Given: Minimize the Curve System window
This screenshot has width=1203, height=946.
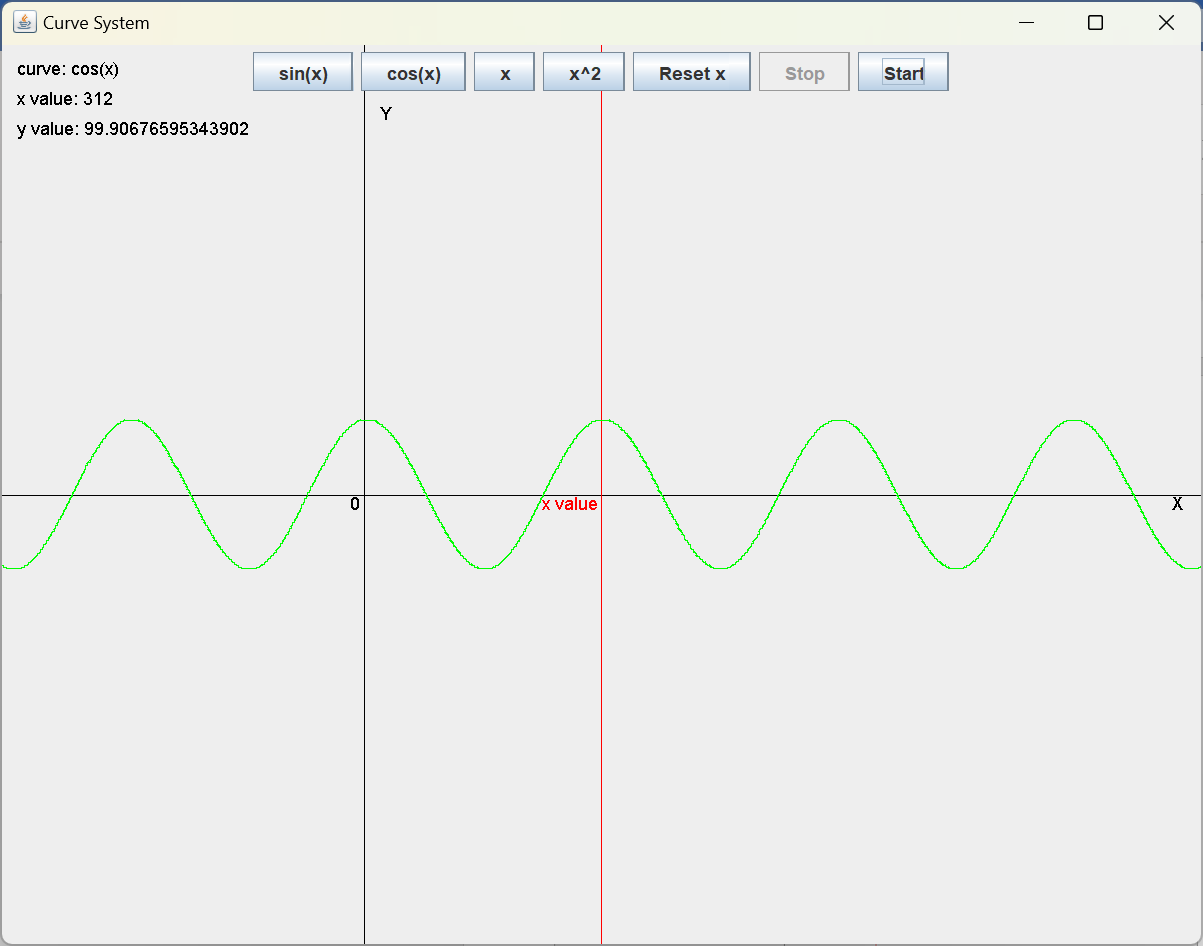Looking at the screenshot, I should (x=1025, y=23).
